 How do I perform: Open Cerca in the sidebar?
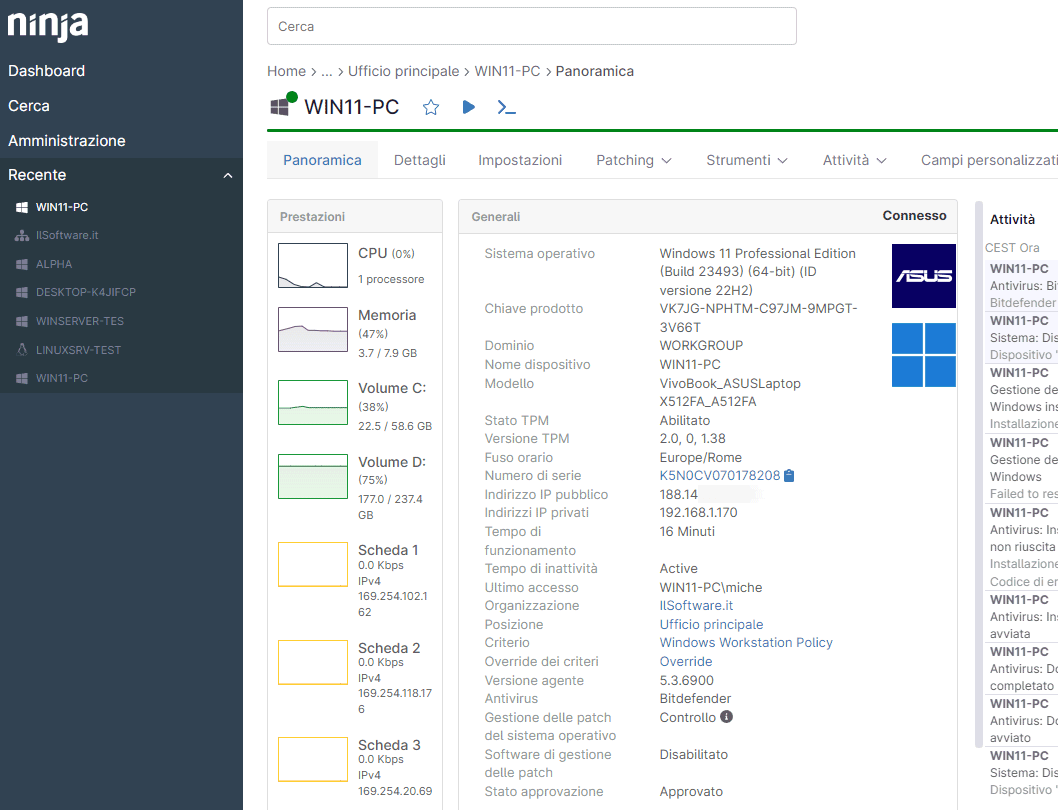point(29,106)
